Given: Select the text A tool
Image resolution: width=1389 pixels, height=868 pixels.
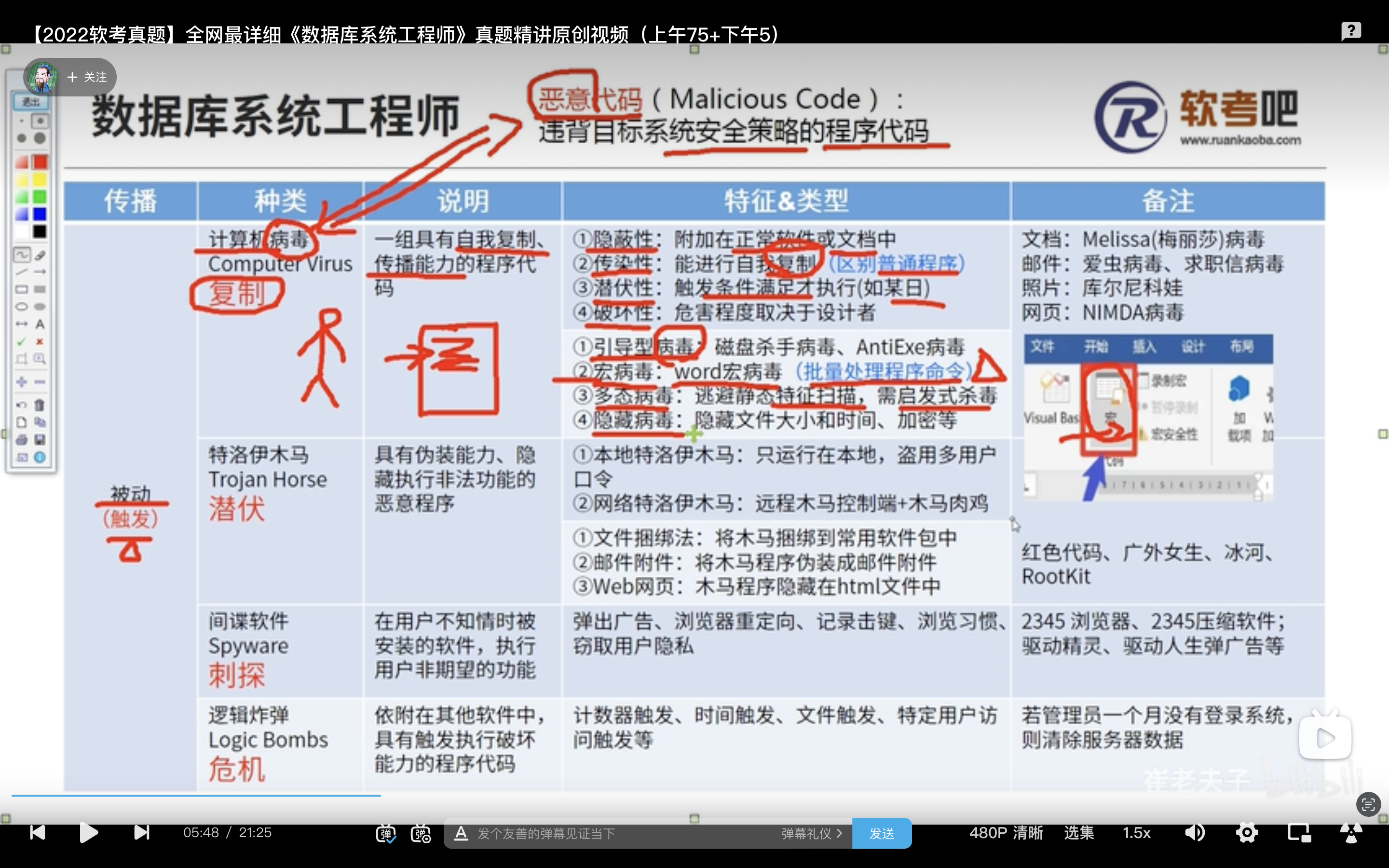Looking at the screenshot, I should point(40,325).
